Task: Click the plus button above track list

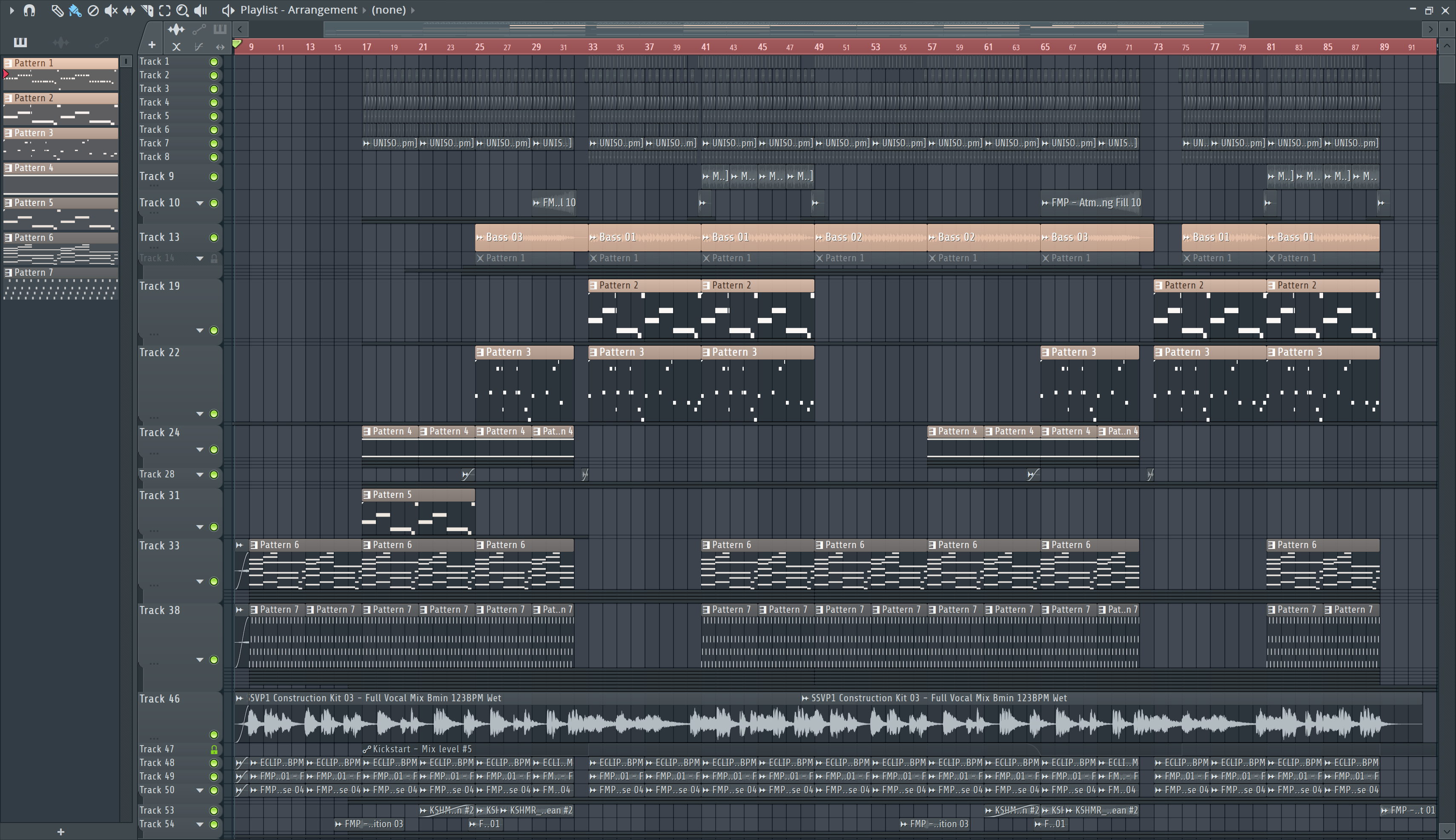Action: (152, 44)
